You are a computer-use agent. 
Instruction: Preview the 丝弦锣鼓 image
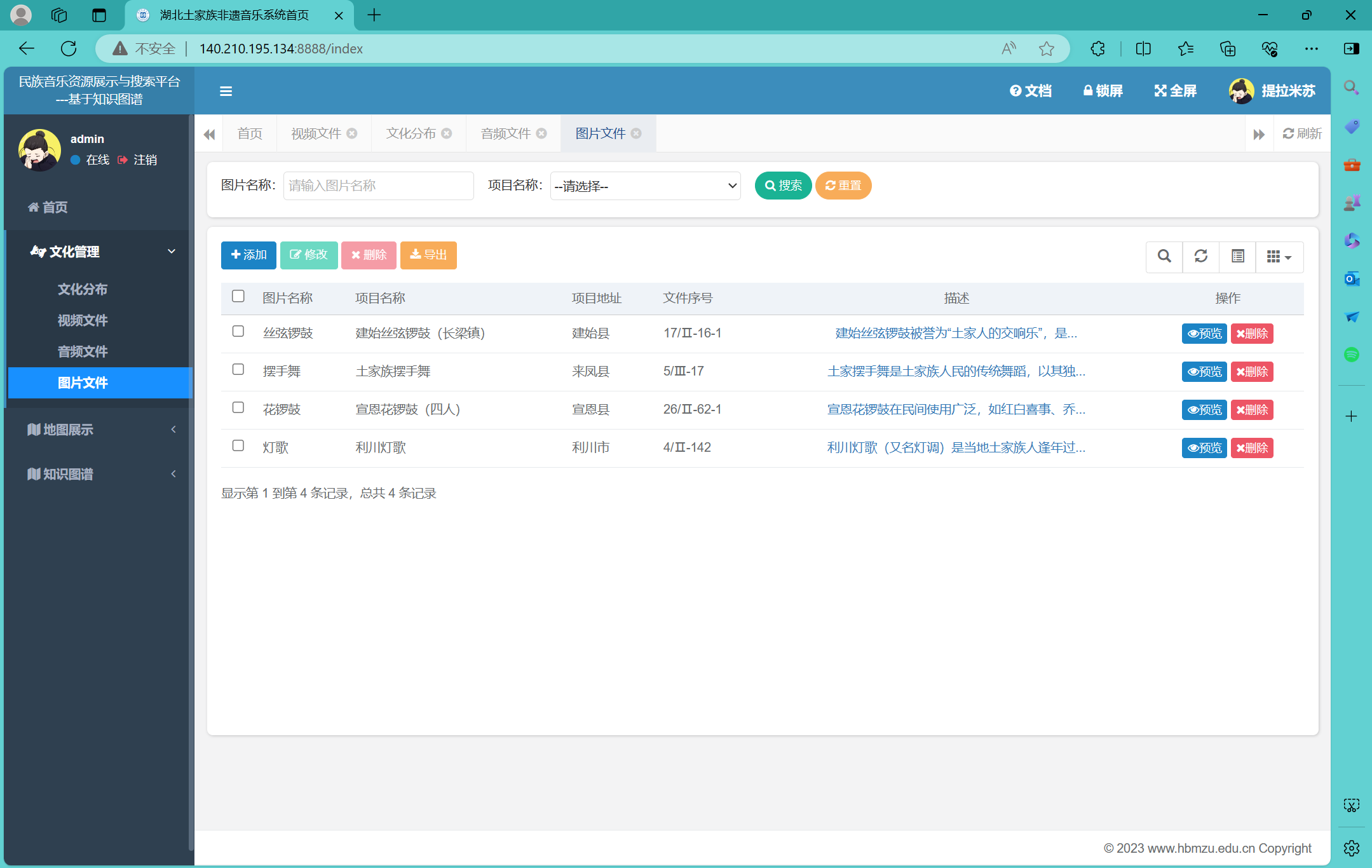point(1204,334)
